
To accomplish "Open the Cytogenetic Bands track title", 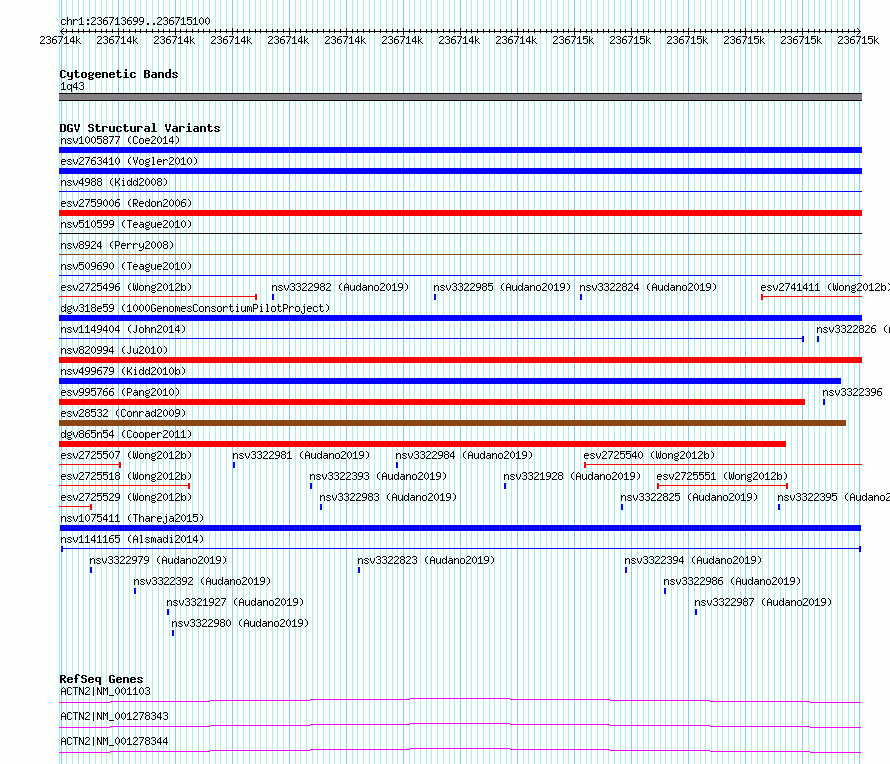I will (119, 74).
